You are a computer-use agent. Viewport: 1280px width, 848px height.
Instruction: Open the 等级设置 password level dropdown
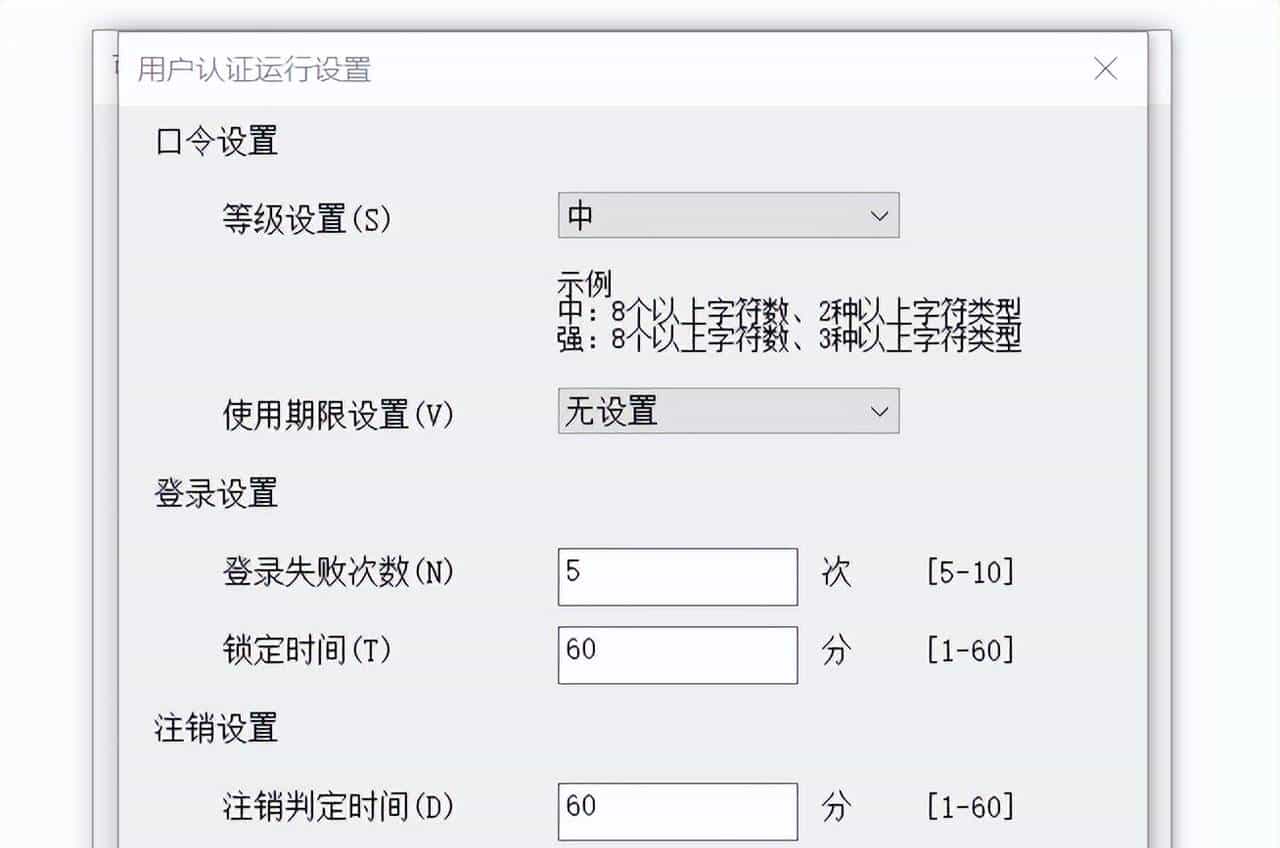click(727, 214)
